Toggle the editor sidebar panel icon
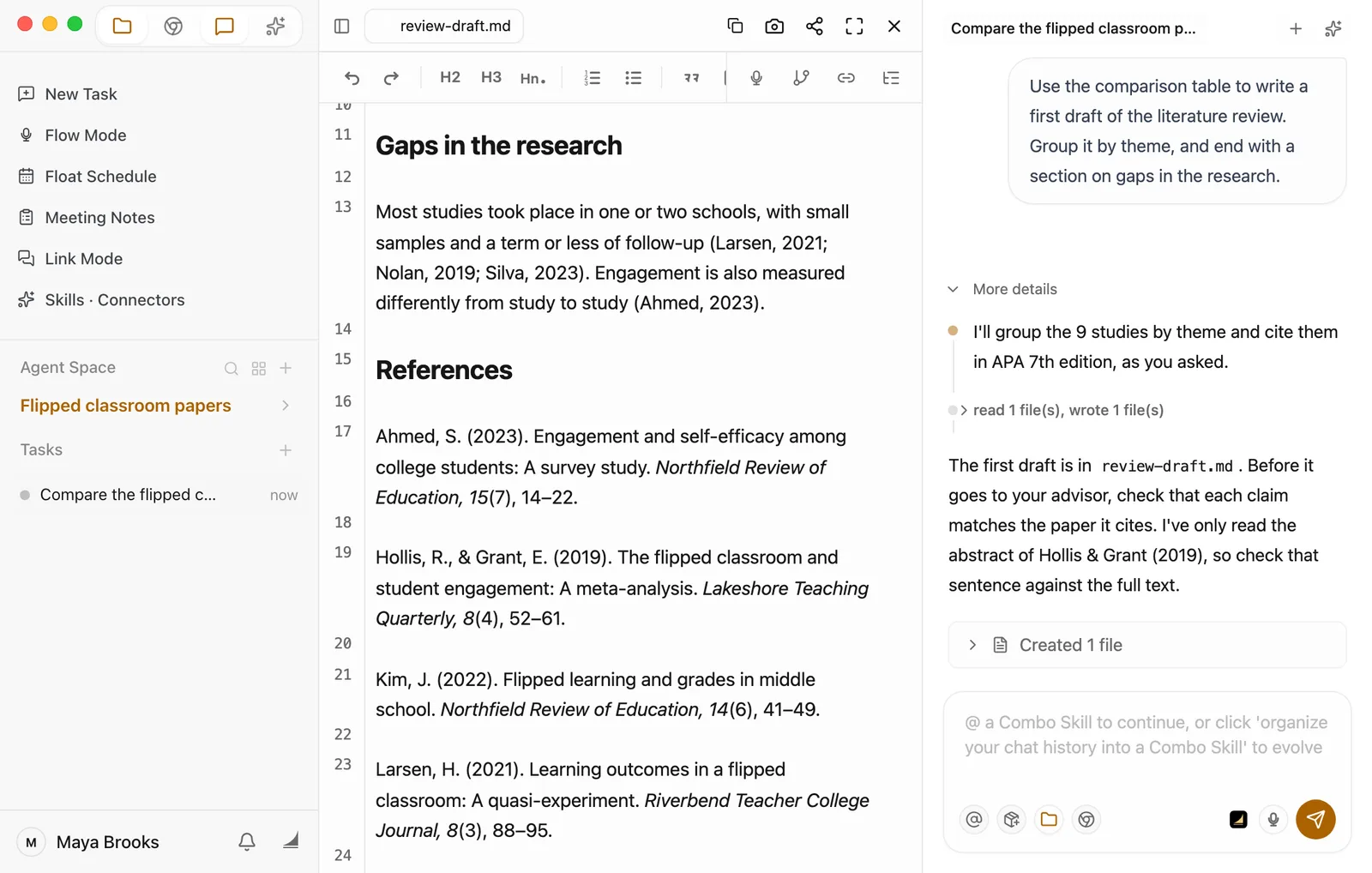Viewport: 1372px width, 873px height. coord(341,26)
